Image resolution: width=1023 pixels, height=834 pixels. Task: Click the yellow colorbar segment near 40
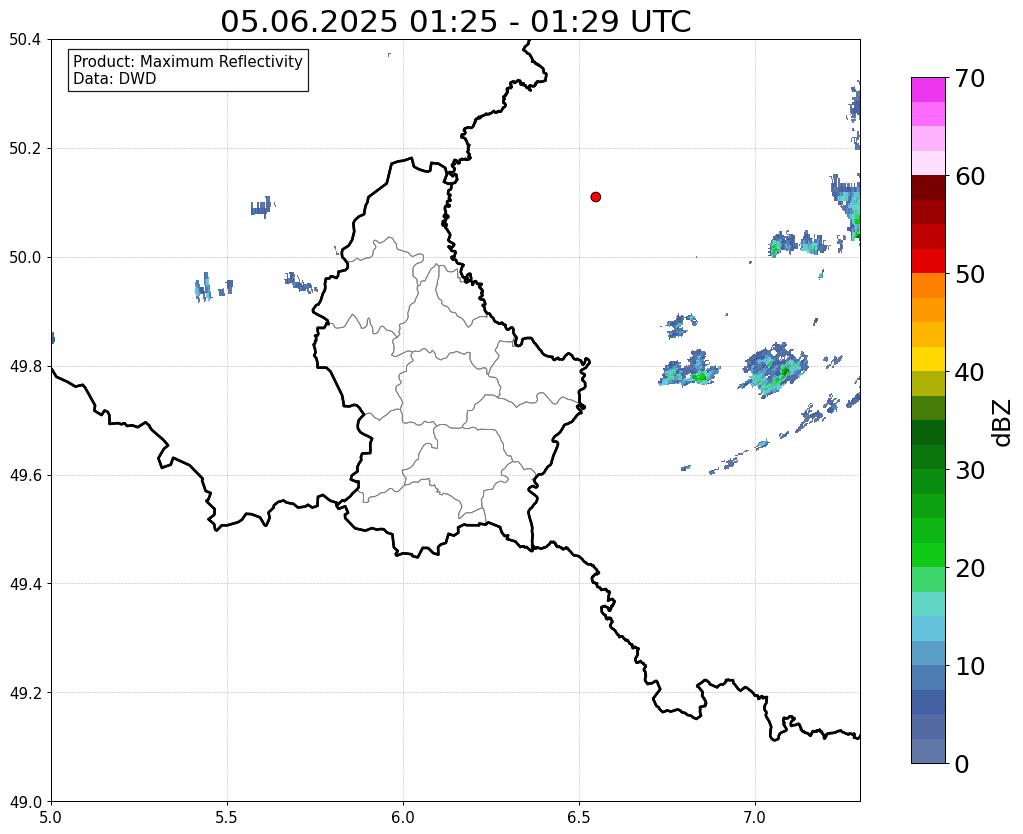tap(928, 359)
